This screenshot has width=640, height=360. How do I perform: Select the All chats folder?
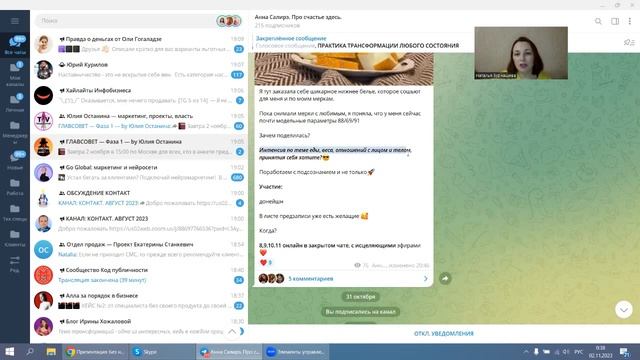[x=15, y=44]
